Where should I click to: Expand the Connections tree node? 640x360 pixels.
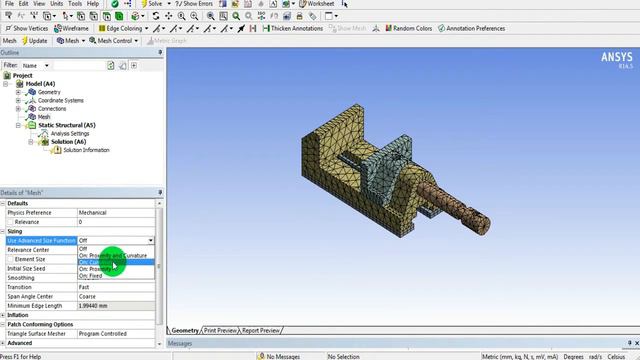coord(18,109)
